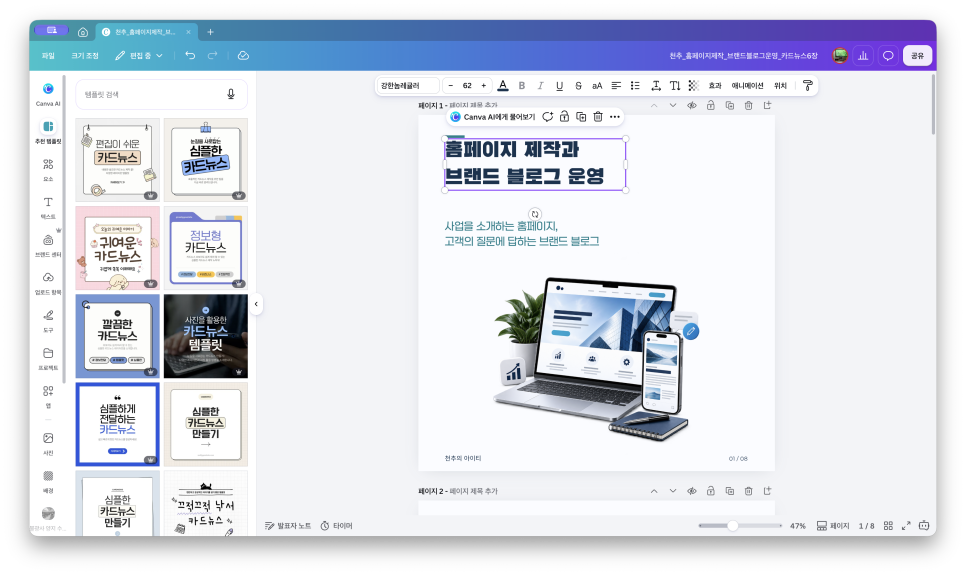Delete the selected text via floating toolbar

(598, 116)
